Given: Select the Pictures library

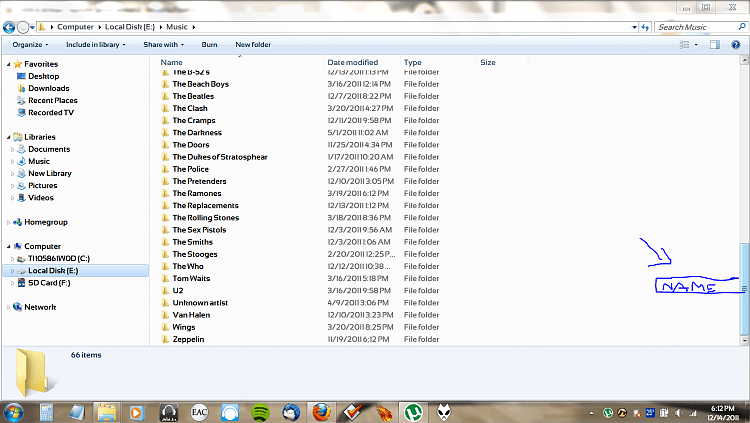Looking at the screenshot, I should click(43, 186).
